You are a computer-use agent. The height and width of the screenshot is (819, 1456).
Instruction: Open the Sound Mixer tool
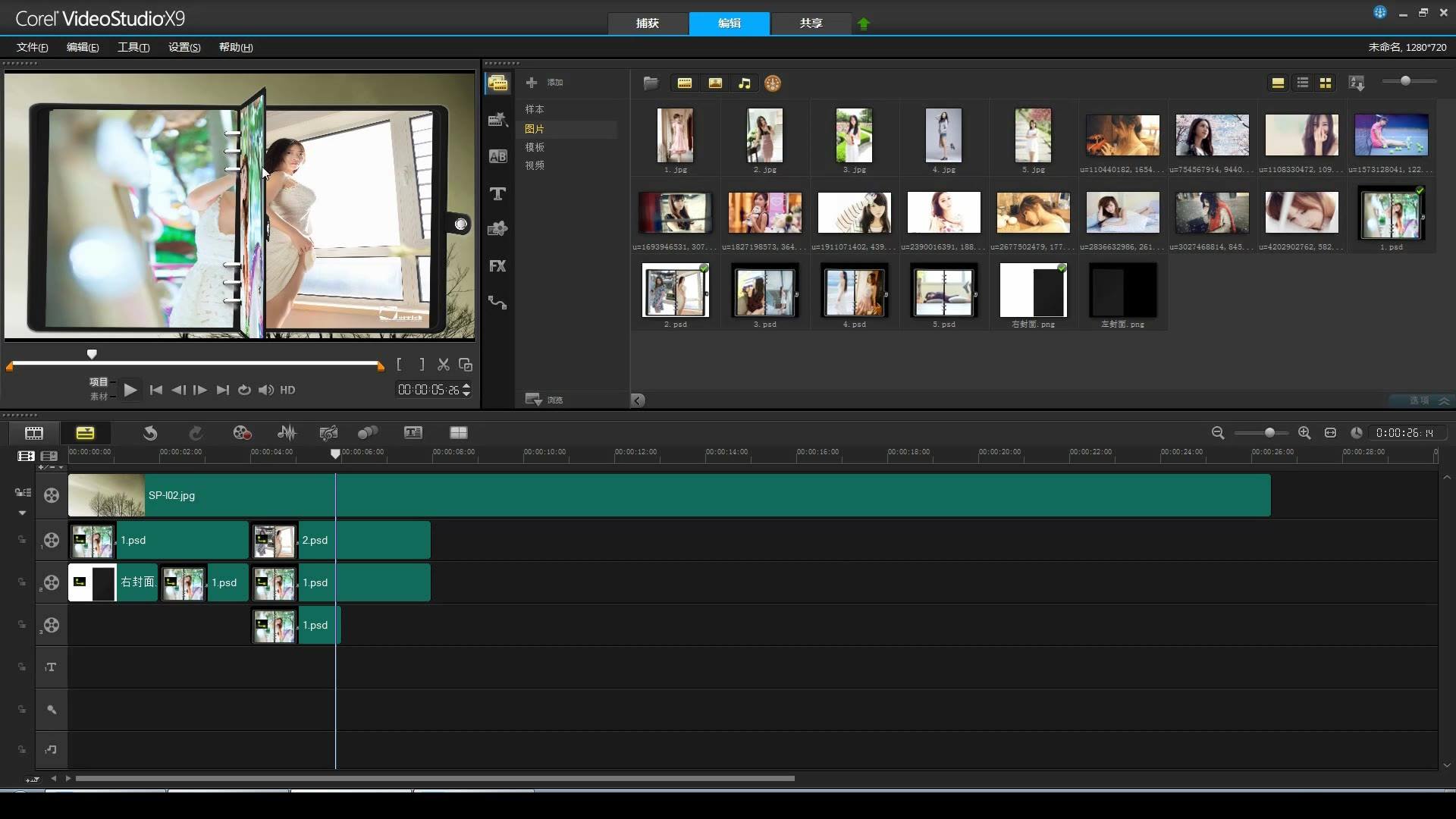pos(287,433)
